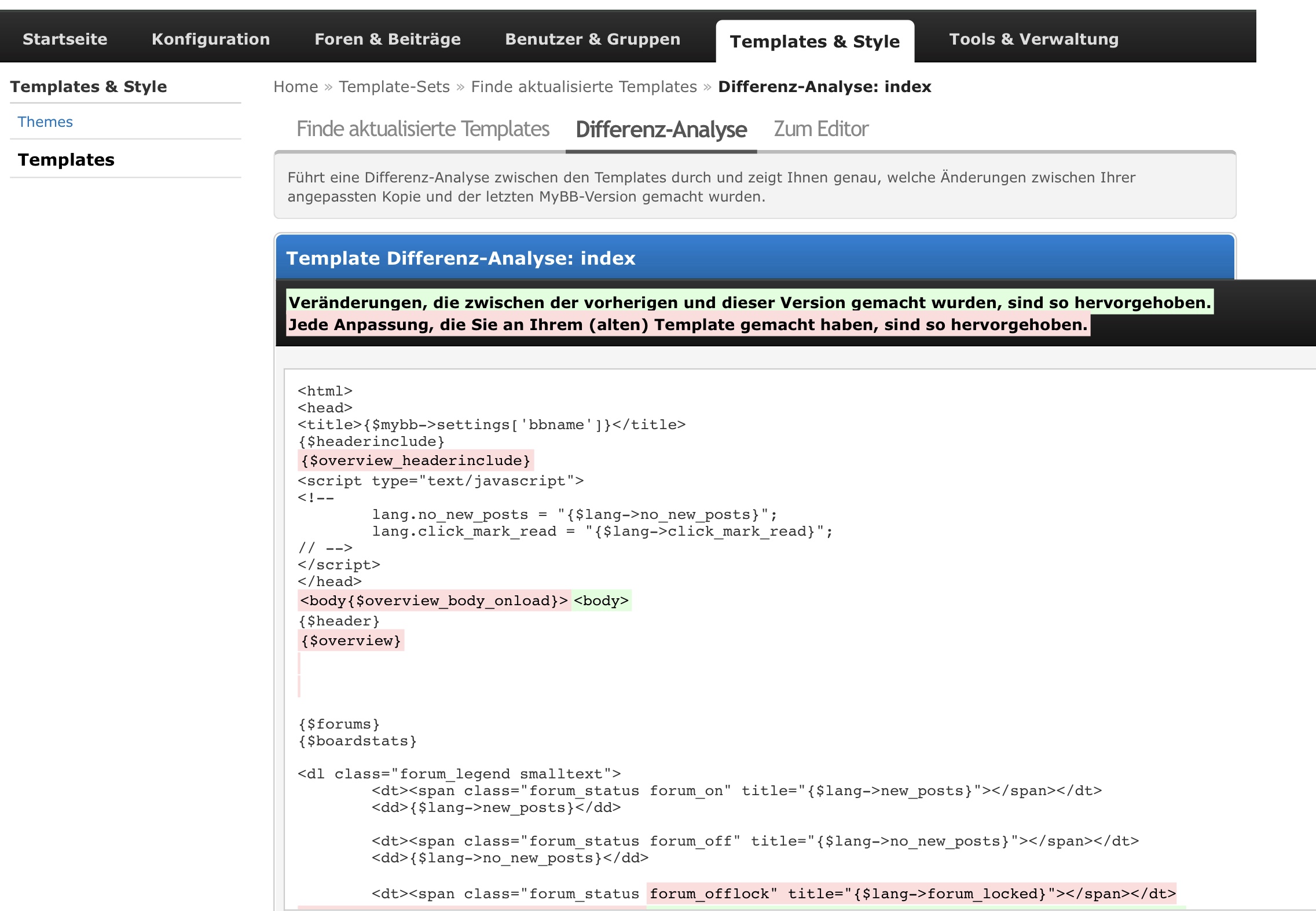Click the {$boardstats} code line
Screen dimensions: 1316x911
(x=357, y=741)
